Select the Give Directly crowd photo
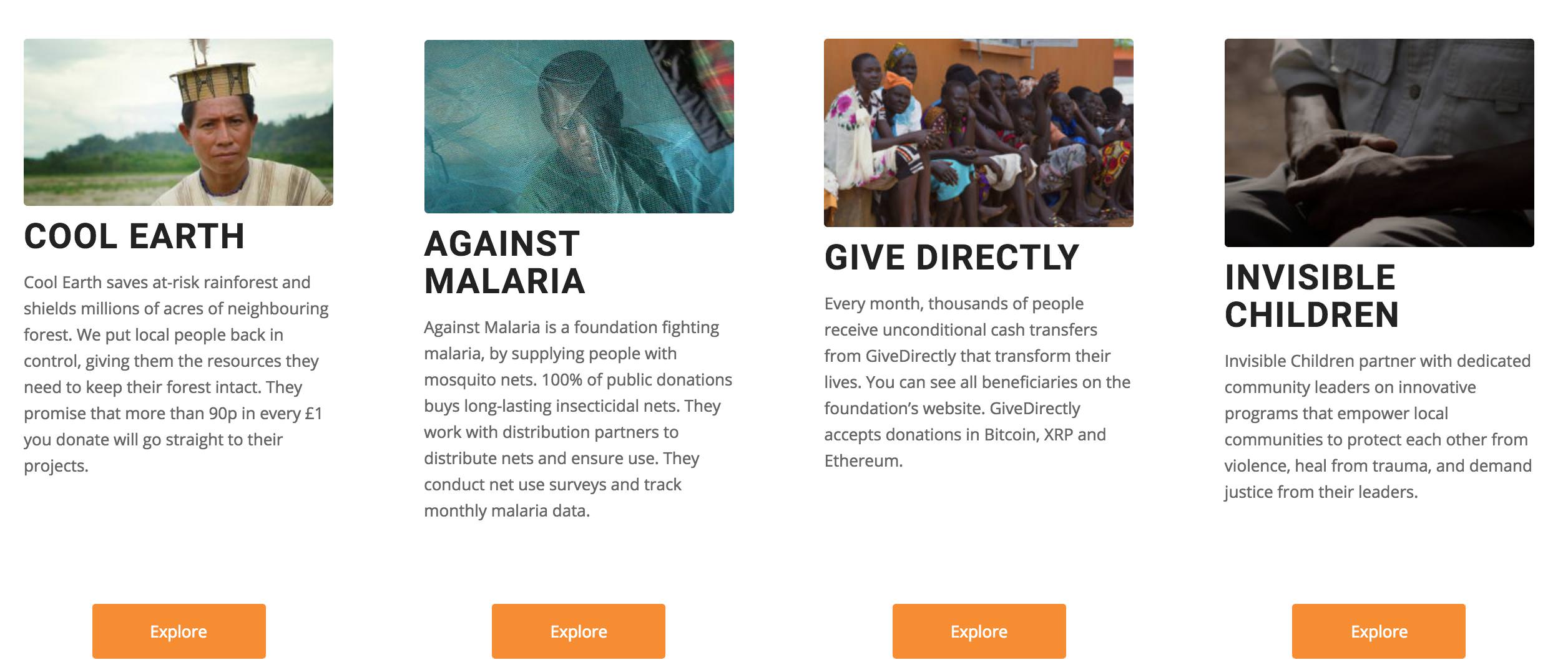Screen dimensions: 1568x670 tap(979, 133)
